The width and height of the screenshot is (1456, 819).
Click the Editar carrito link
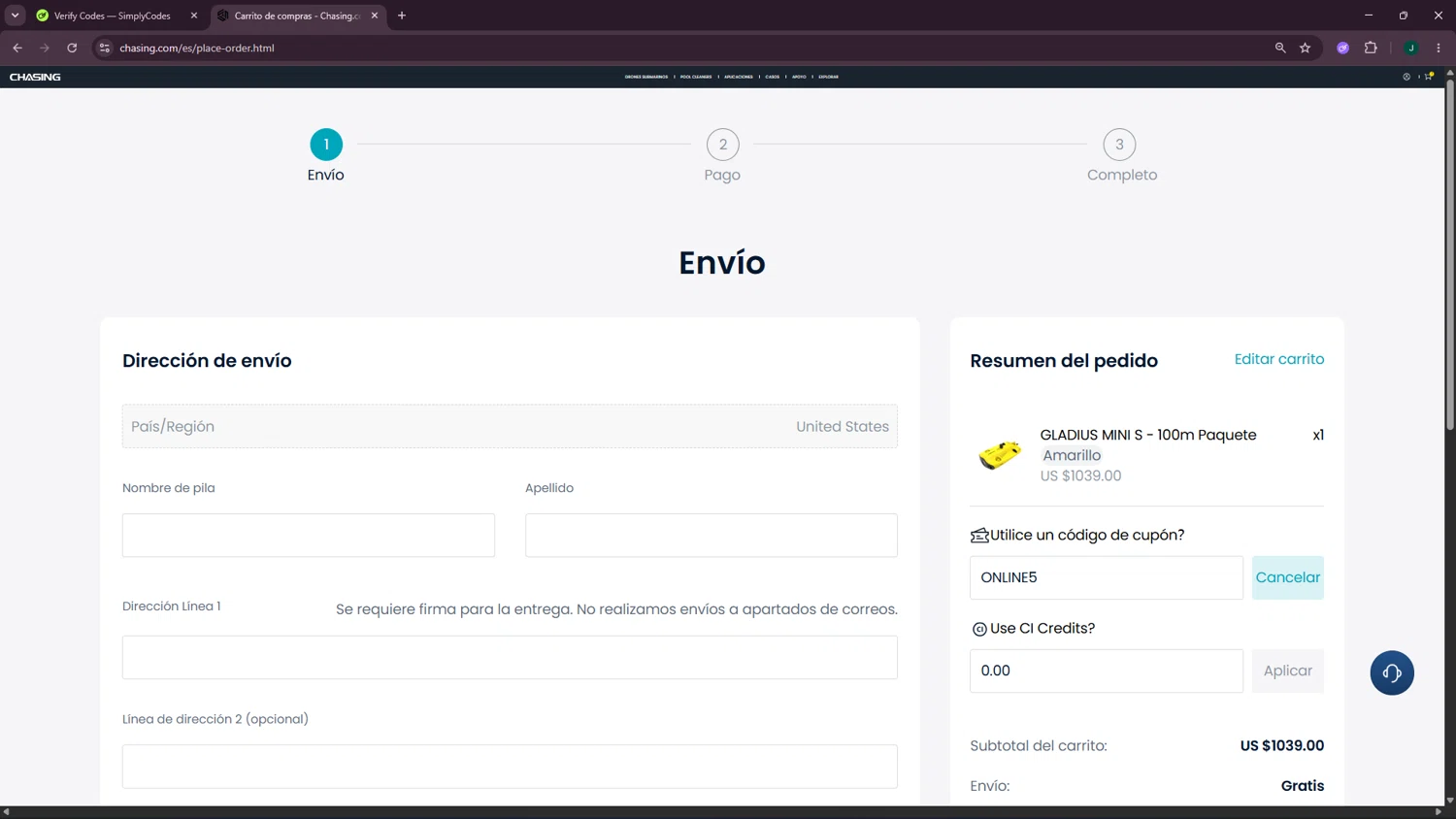coord(1279,359)
